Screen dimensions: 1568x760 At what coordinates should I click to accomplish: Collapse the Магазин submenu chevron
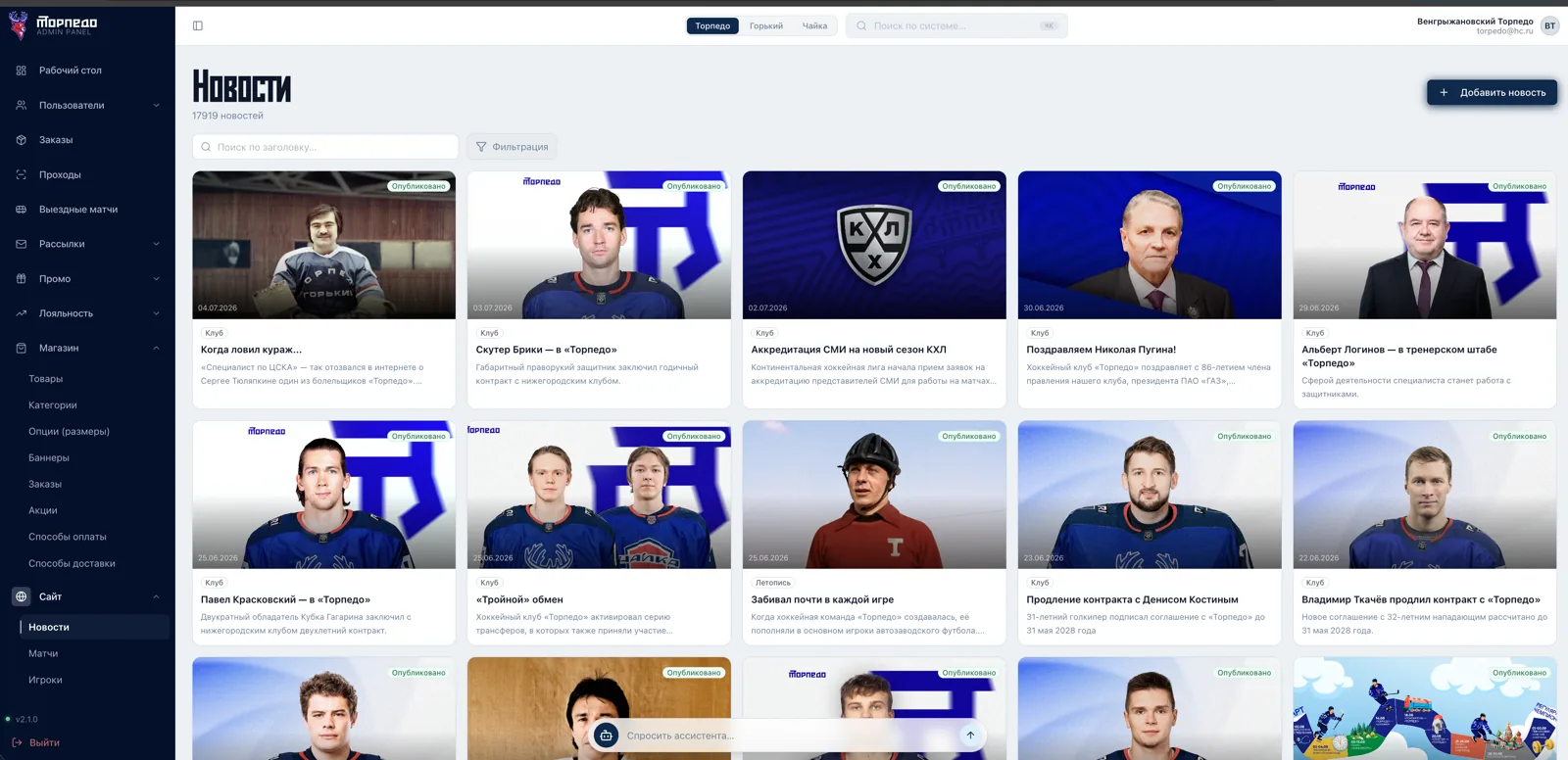click(156, 348)
